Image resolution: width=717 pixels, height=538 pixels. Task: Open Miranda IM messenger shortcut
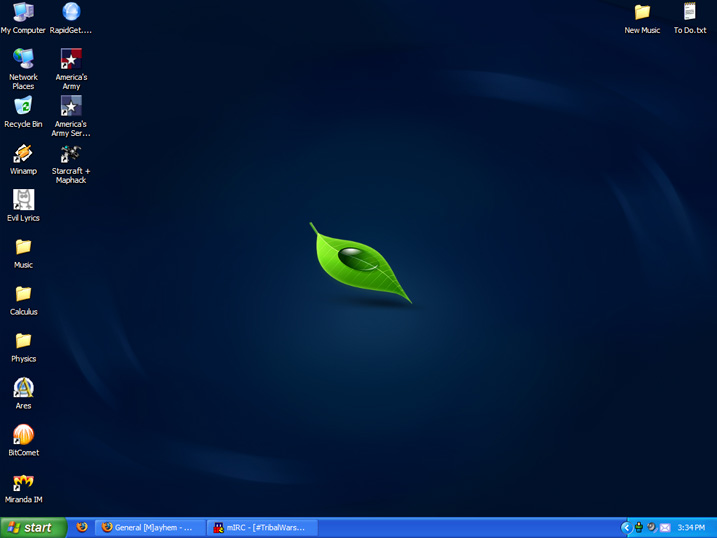23,488
